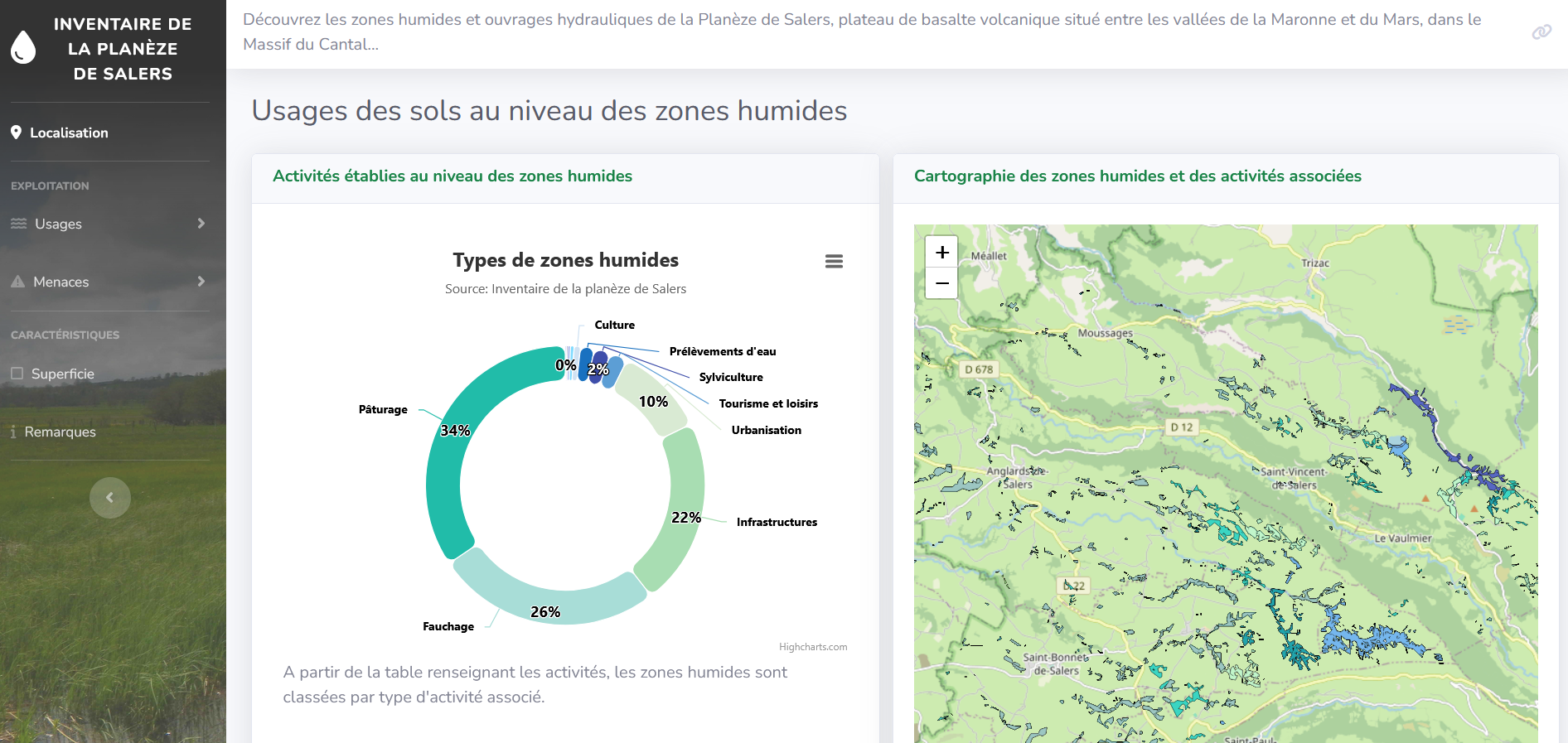The height and width of the screenshot is (743, 1568).
Task: Click the Localisation sidebar link
Action: point(69,133)
